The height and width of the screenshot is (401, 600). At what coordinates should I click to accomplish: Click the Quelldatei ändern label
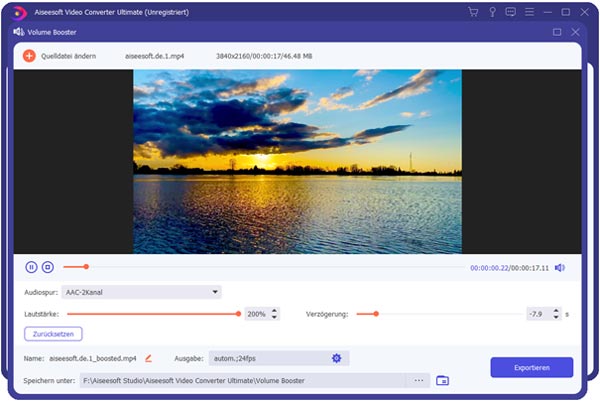pyautogui.click(x=68, y=56)
